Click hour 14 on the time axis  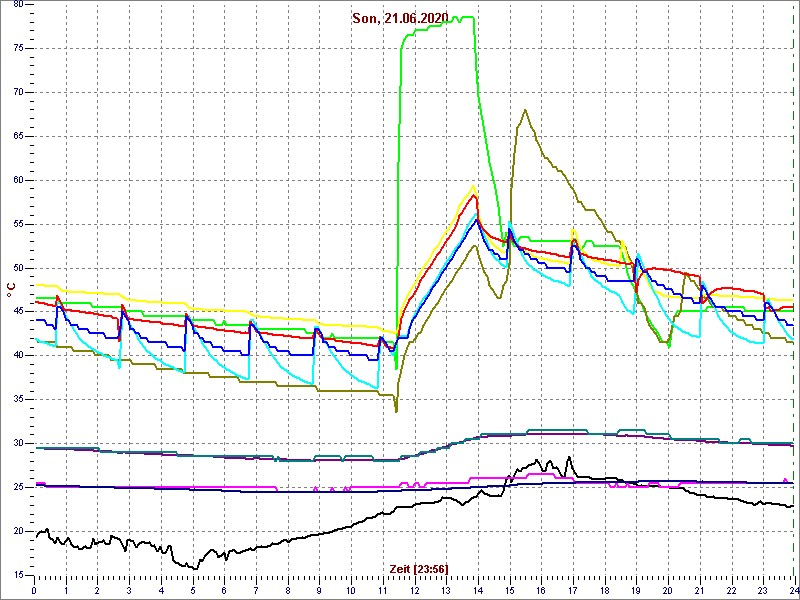click(x=478, y=589)
